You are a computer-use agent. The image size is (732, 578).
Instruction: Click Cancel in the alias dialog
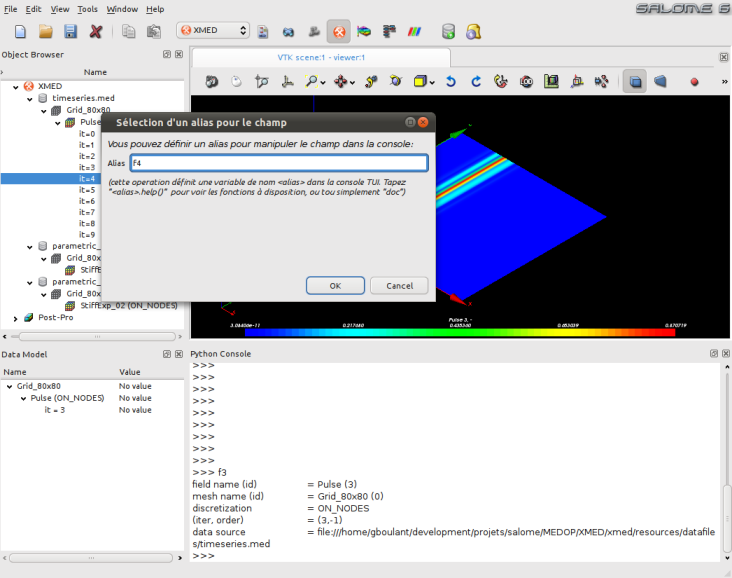[x=399, y=286]
